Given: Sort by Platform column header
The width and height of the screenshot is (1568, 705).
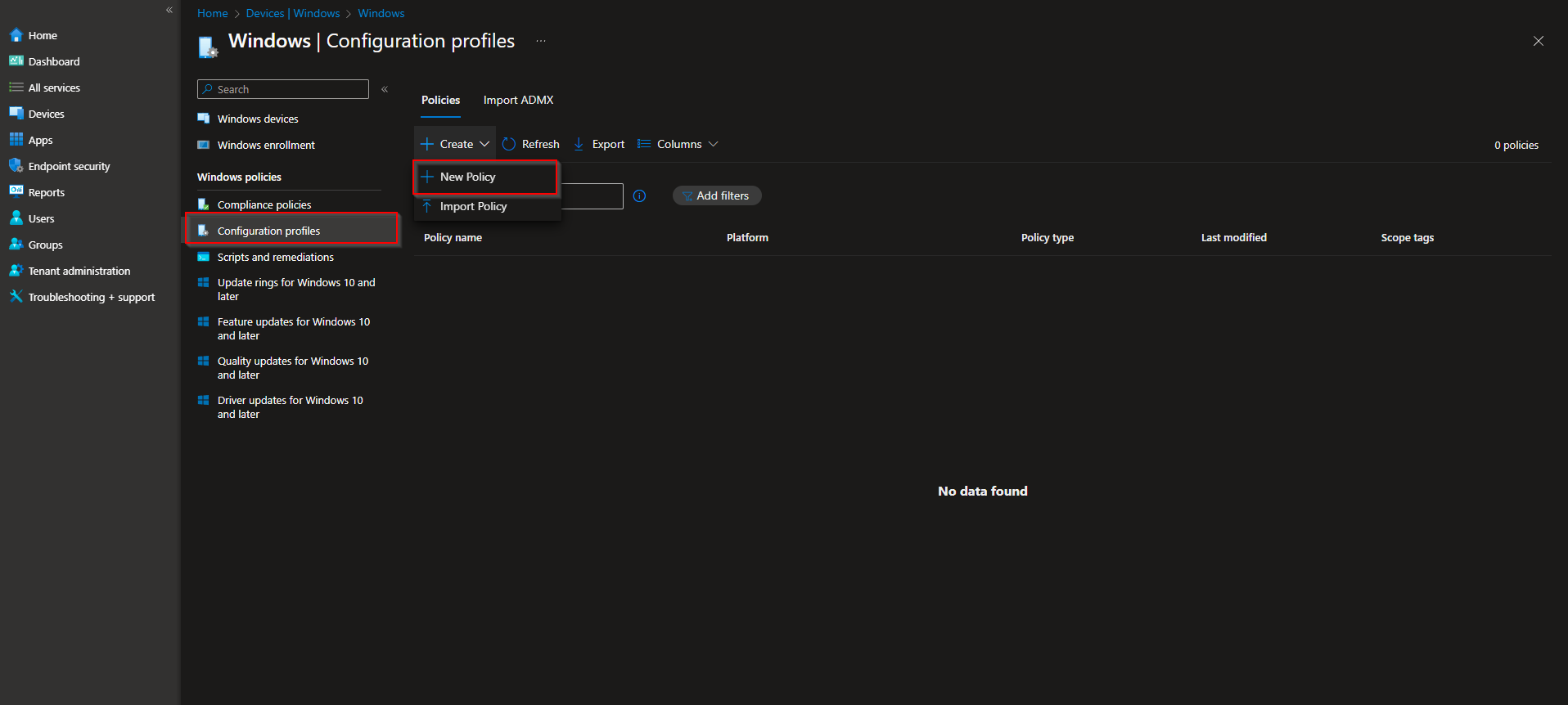Looking at the screenshot, I should tap(747, 237).
